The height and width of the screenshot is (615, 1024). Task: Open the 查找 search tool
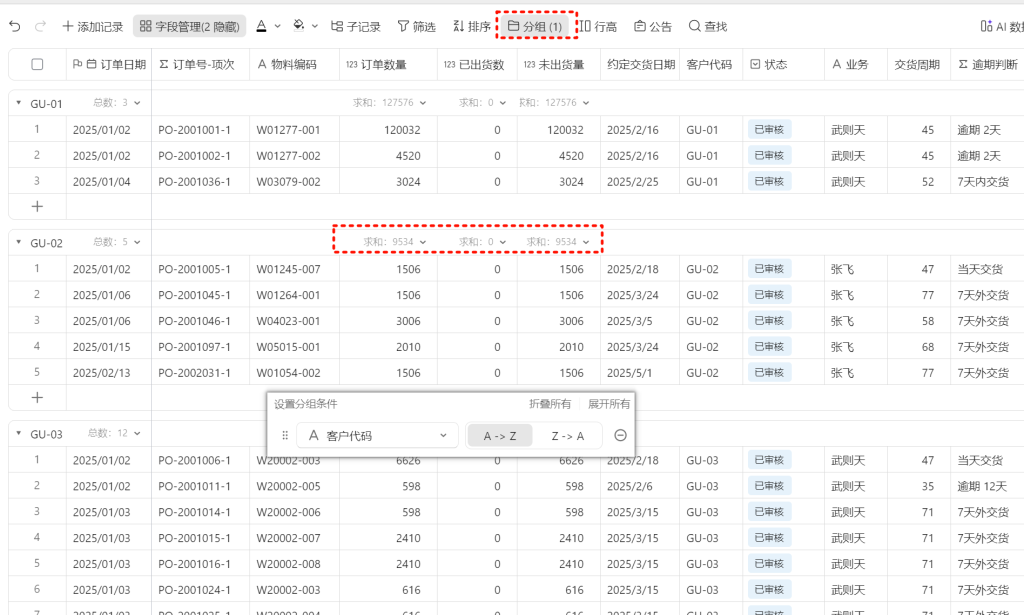coord(708,26)
